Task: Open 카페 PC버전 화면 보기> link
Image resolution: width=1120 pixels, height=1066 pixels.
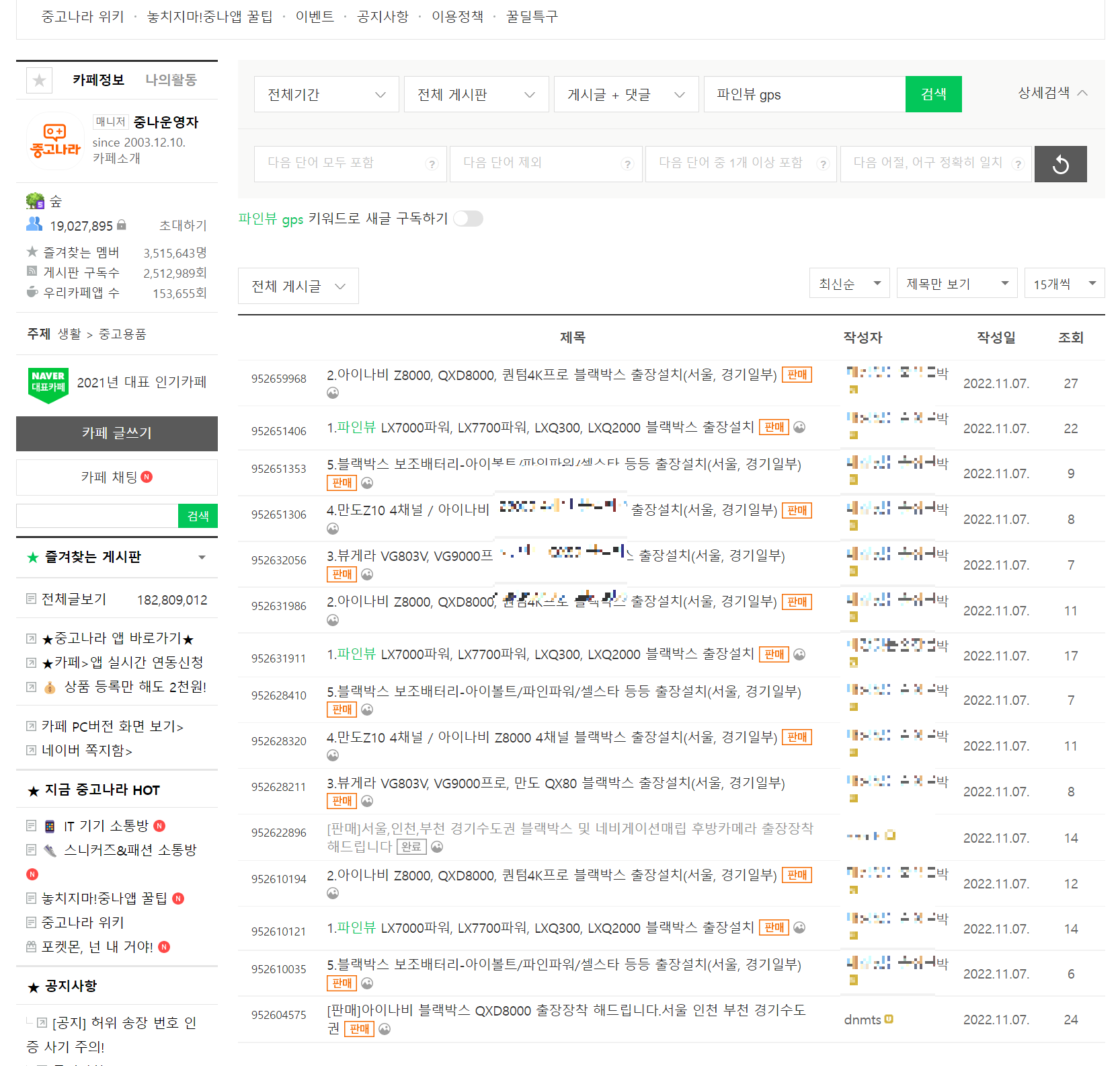Action: [x=112, y=726]
